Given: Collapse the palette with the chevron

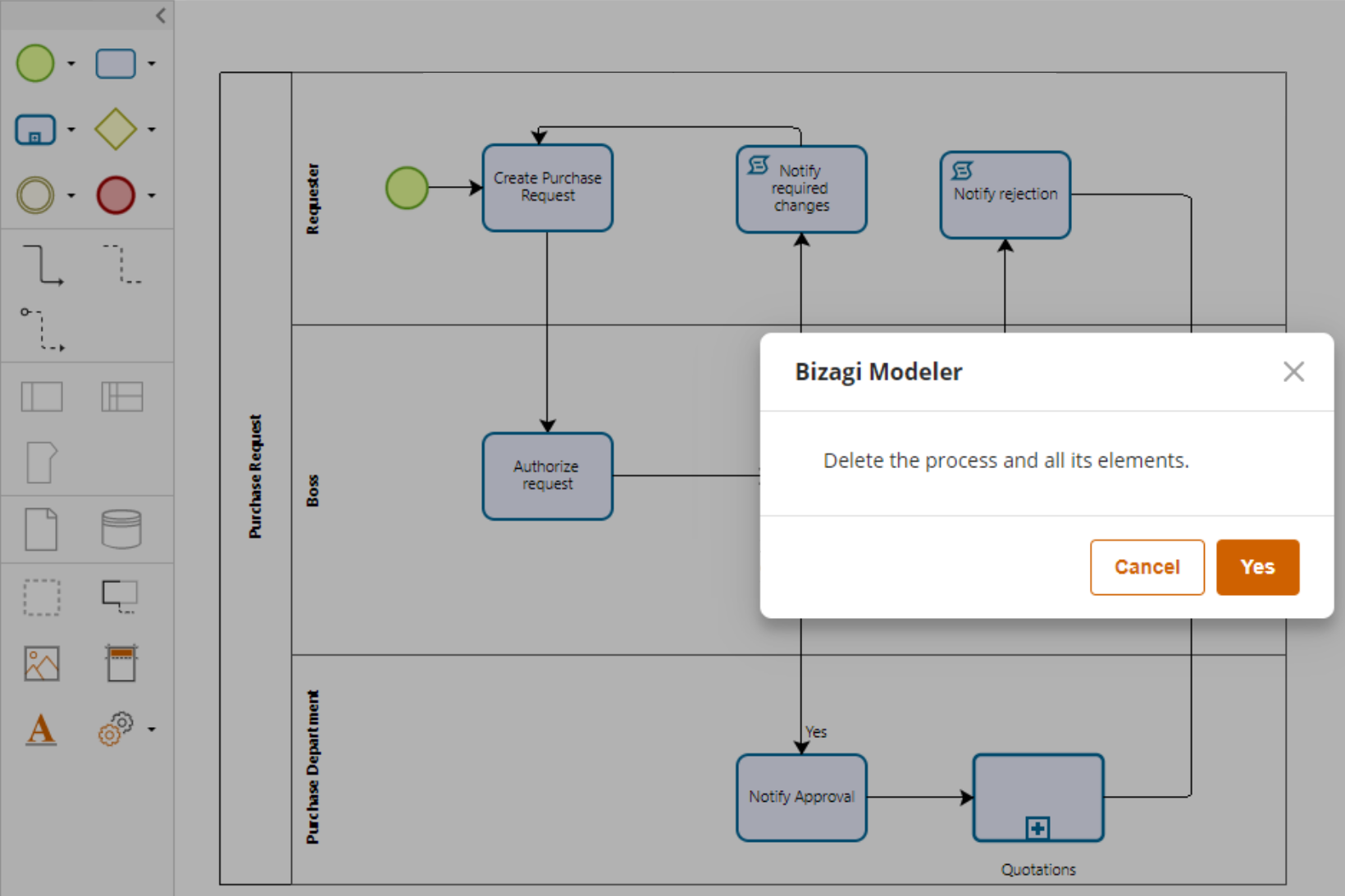Looking at the screenshot, I should coord(161,16).
